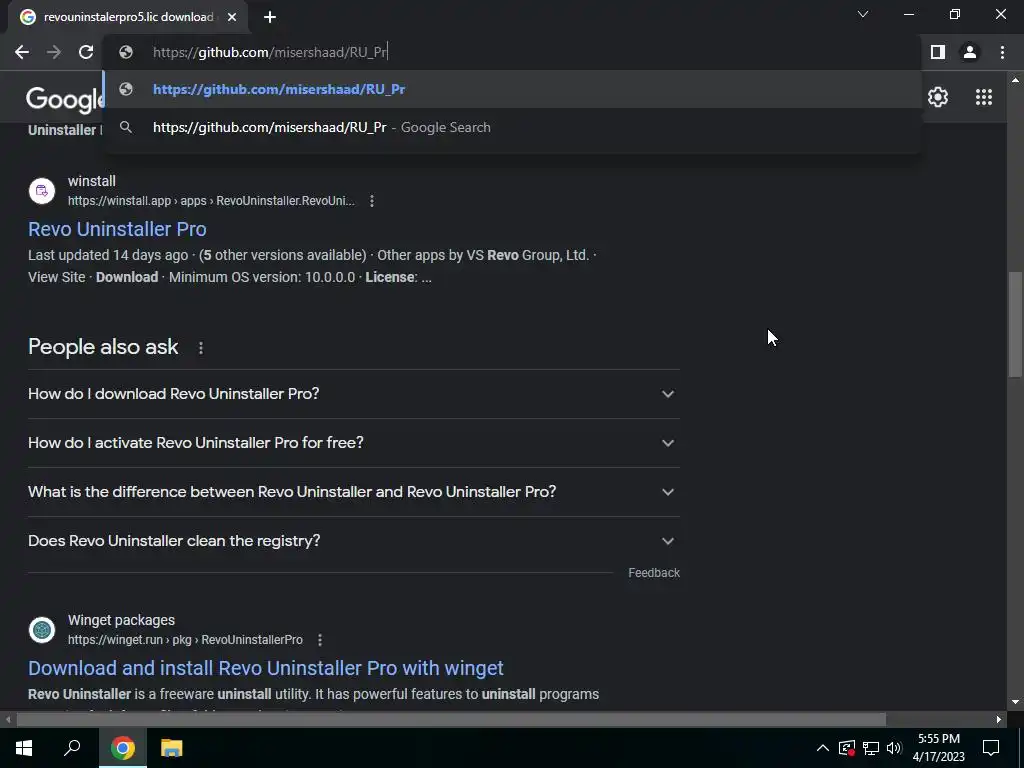This screenshot has height=768, width=1024.
Task: Select the revouninstalerpro5.lic download tab
Action: (x=128, y=17)
